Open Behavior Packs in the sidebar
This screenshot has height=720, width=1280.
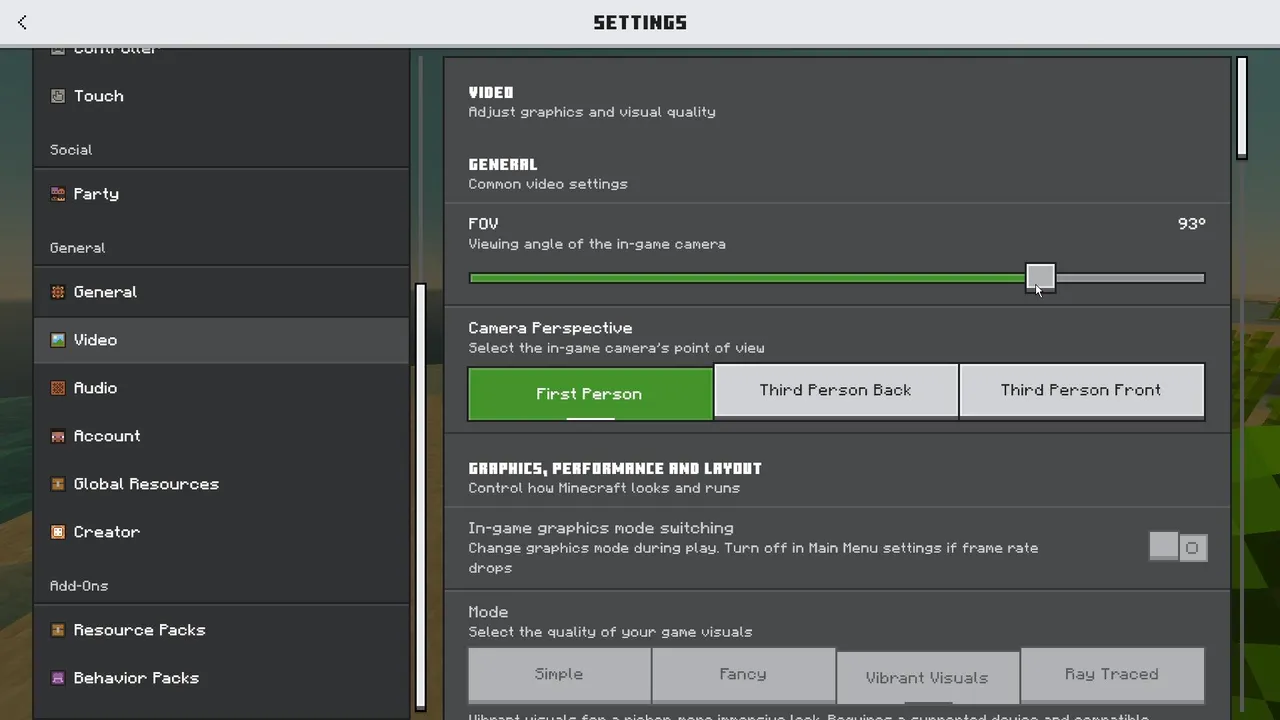coord(221,678)
